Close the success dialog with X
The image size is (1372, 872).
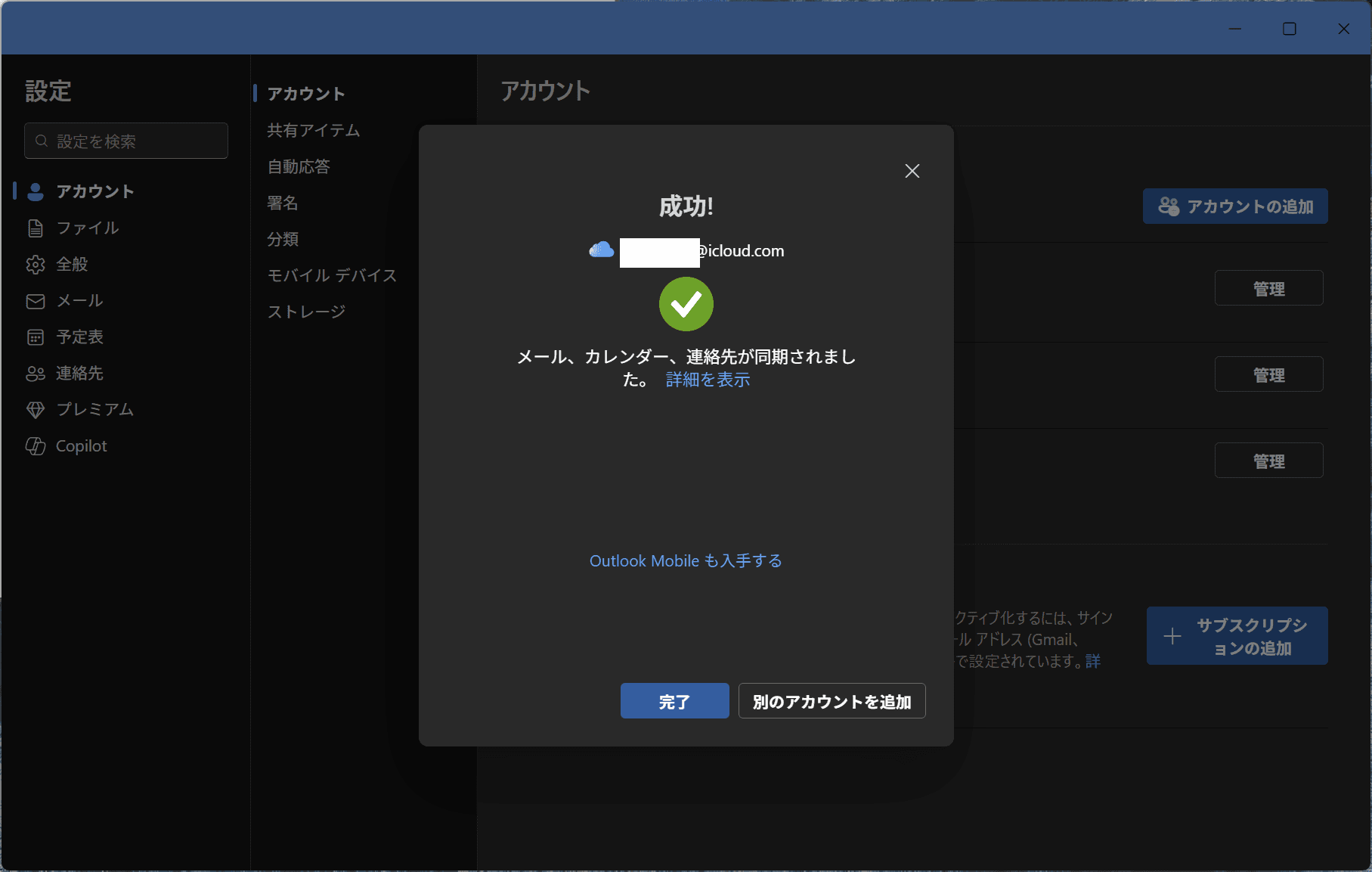pos(912,171)
